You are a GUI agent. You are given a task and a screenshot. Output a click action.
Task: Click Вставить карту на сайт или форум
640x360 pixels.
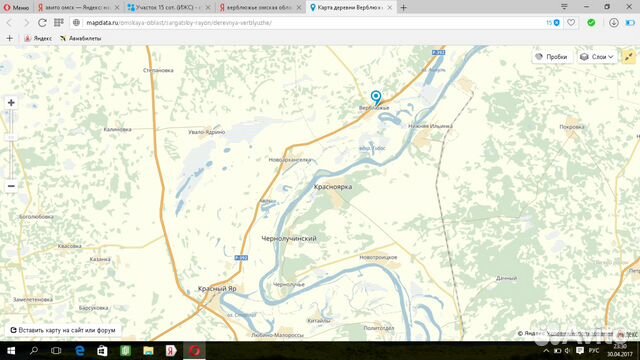point(63,330)
